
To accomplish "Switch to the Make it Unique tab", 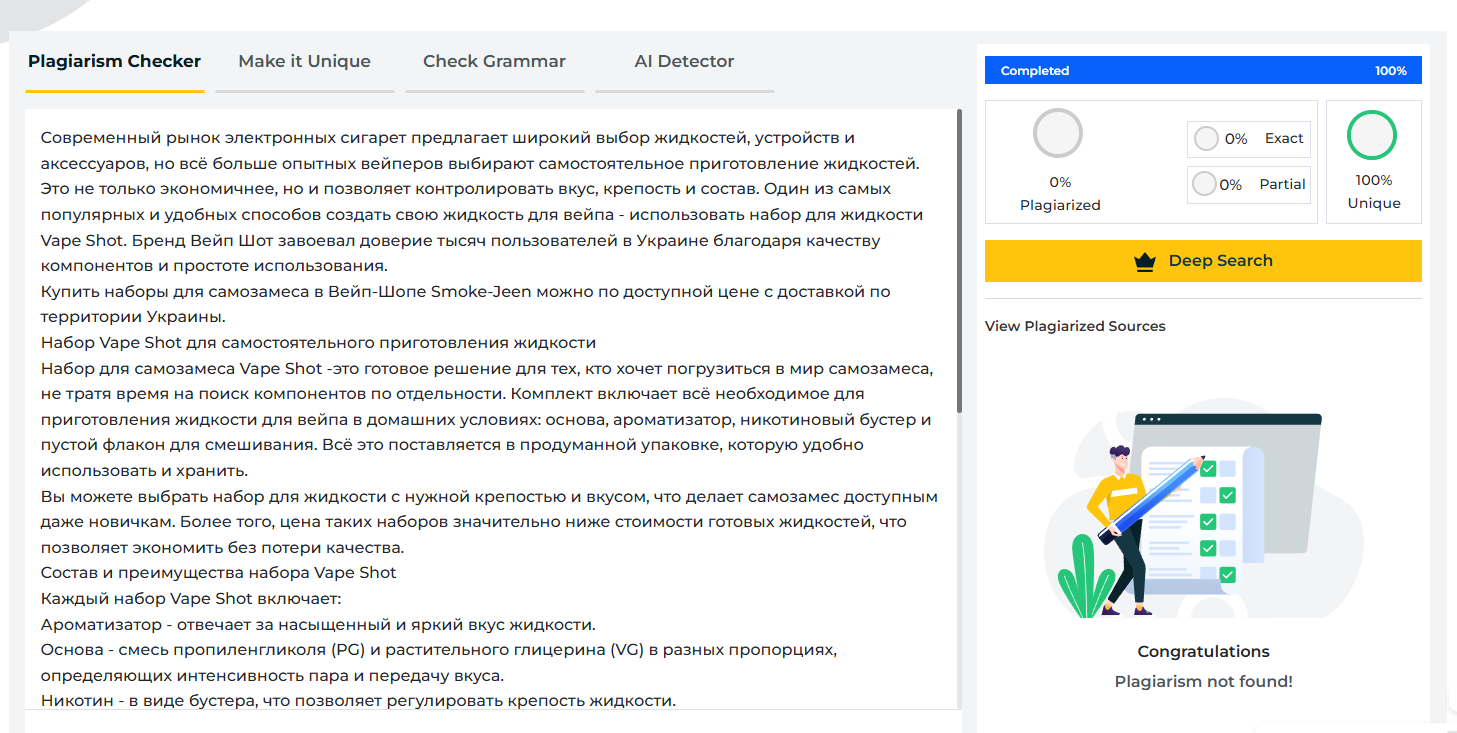I will pyautogui.click(x=304, y=62).
